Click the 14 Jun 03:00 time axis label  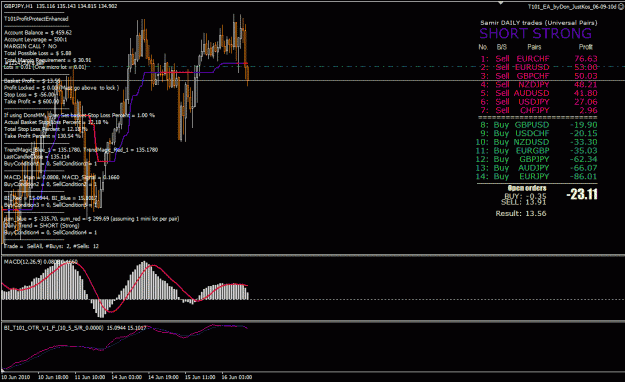tap(127, 377)
